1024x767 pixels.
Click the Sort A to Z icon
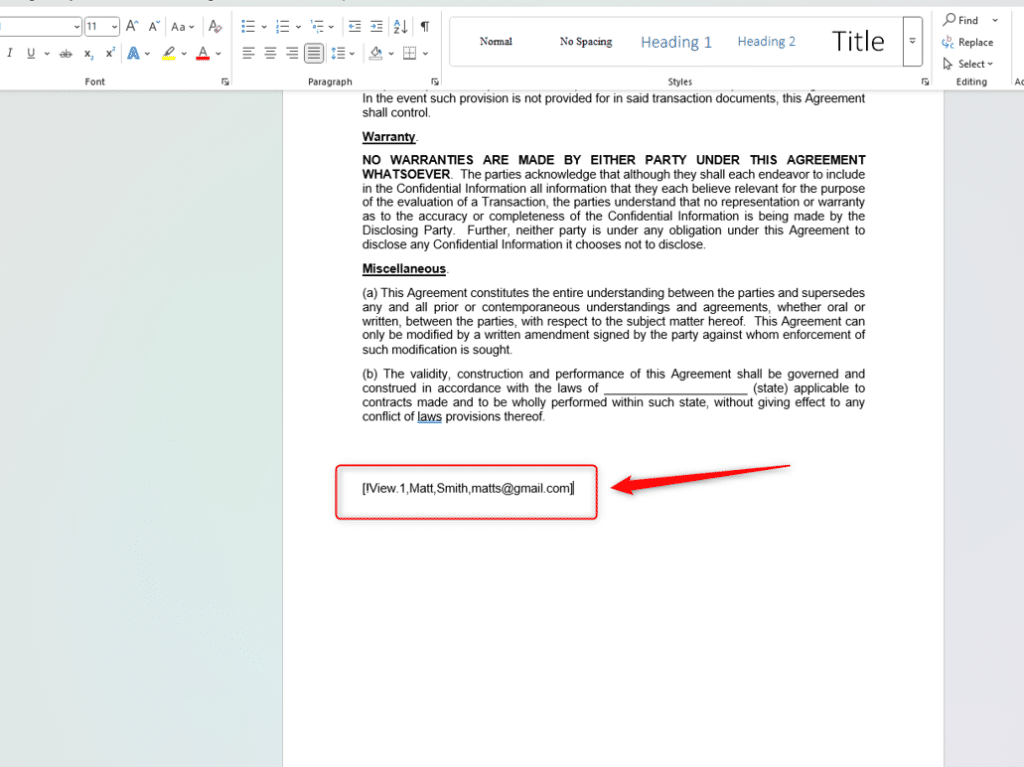click(x=400, y=27)
